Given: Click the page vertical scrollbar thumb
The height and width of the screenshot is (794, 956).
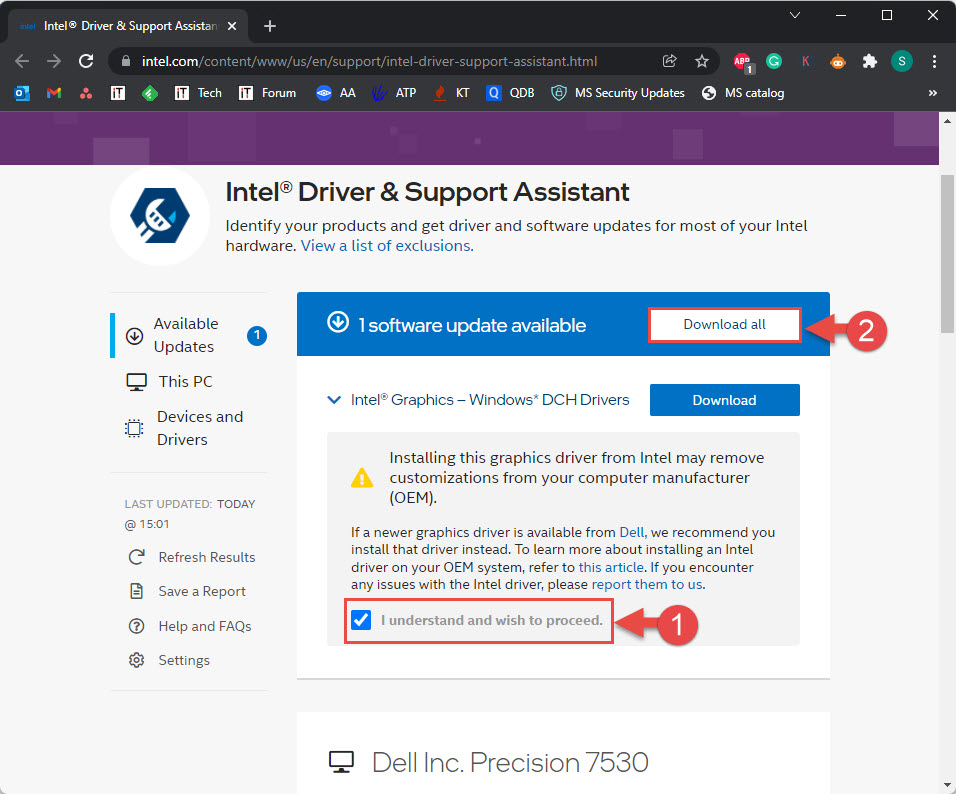Looking at the screenshot, I should [x=947, y=253].
